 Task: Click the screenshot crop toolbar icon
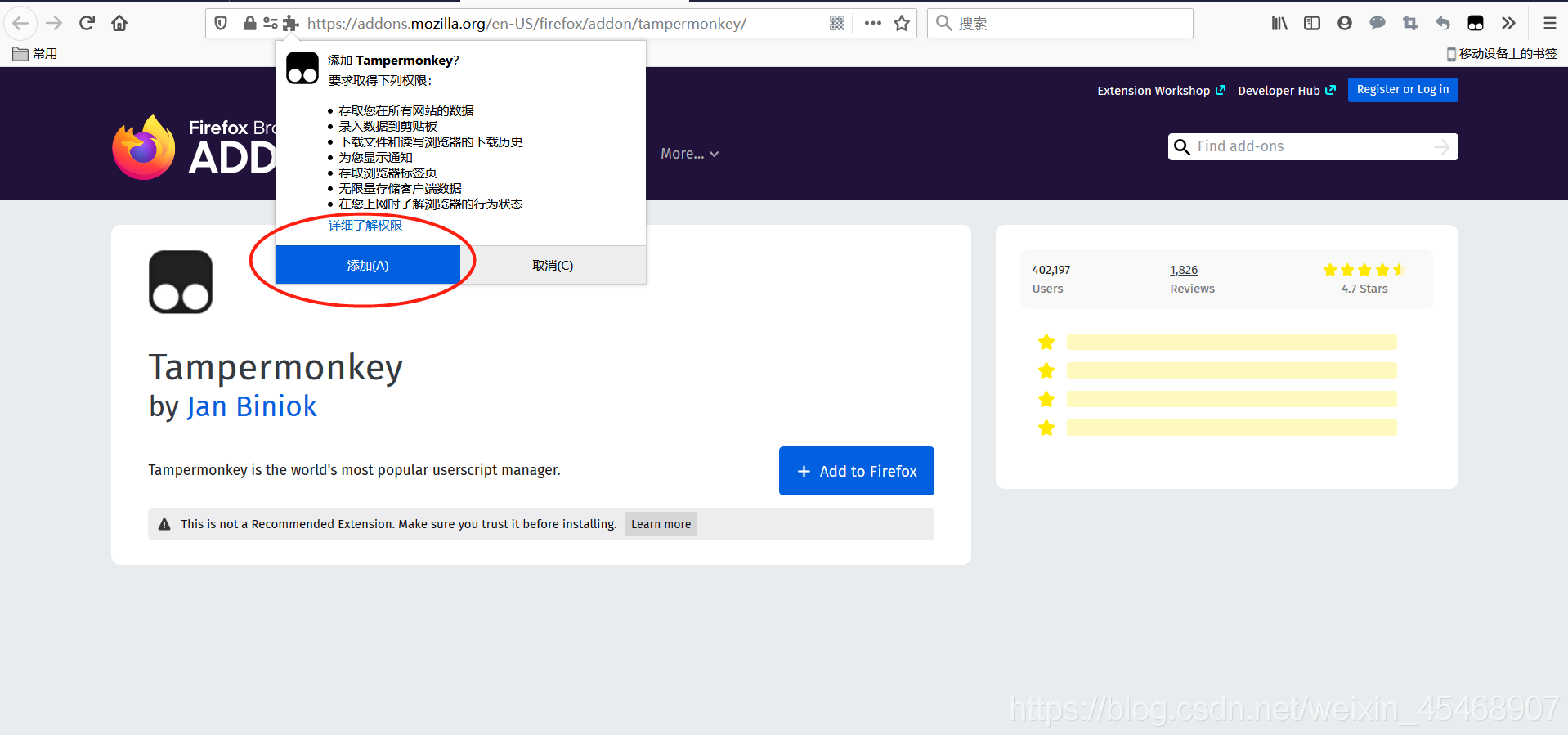(1410, 23)
